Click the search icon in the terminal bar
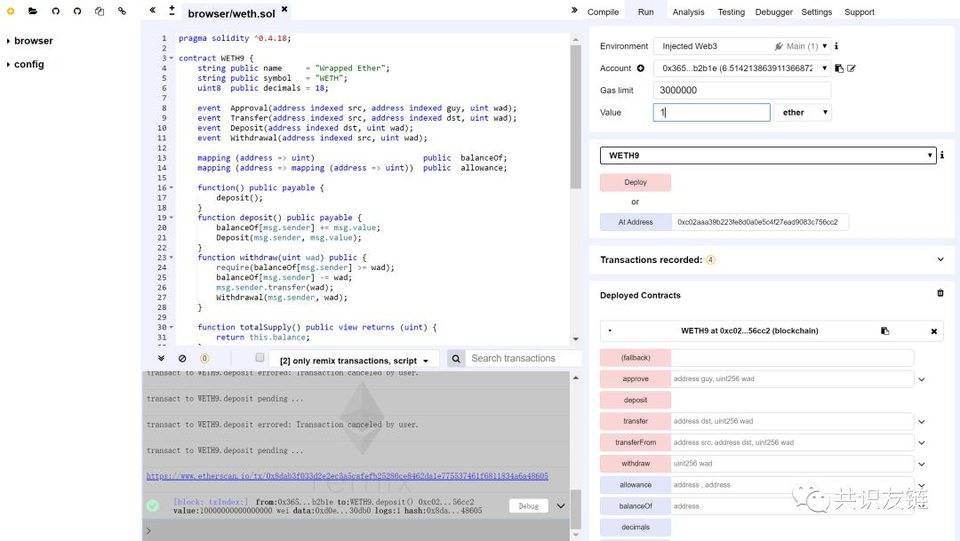The image size is (960, 541). [456, 359]
